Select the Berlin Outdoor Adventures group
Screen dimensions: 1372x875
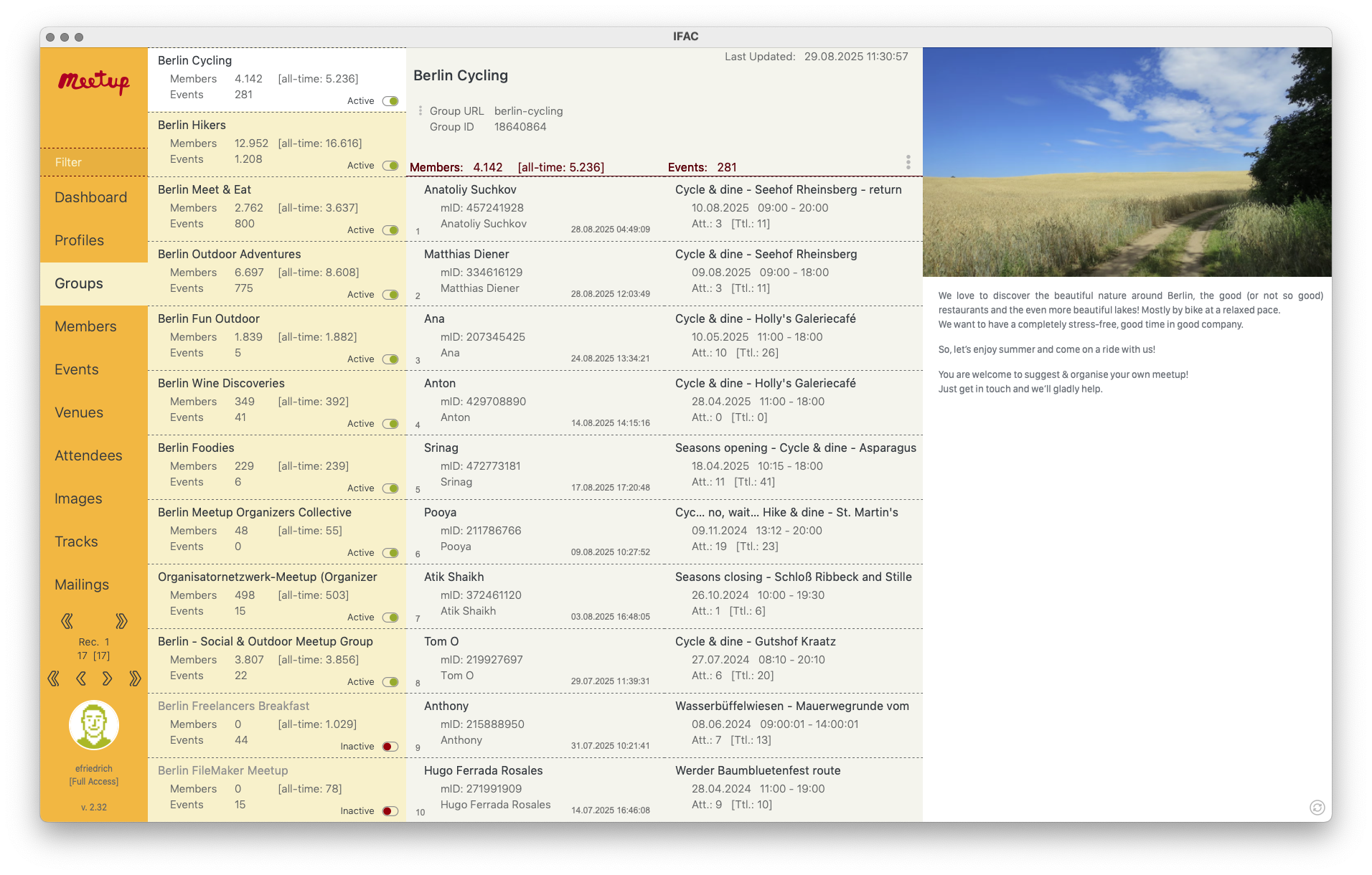(x=230, y=255)
